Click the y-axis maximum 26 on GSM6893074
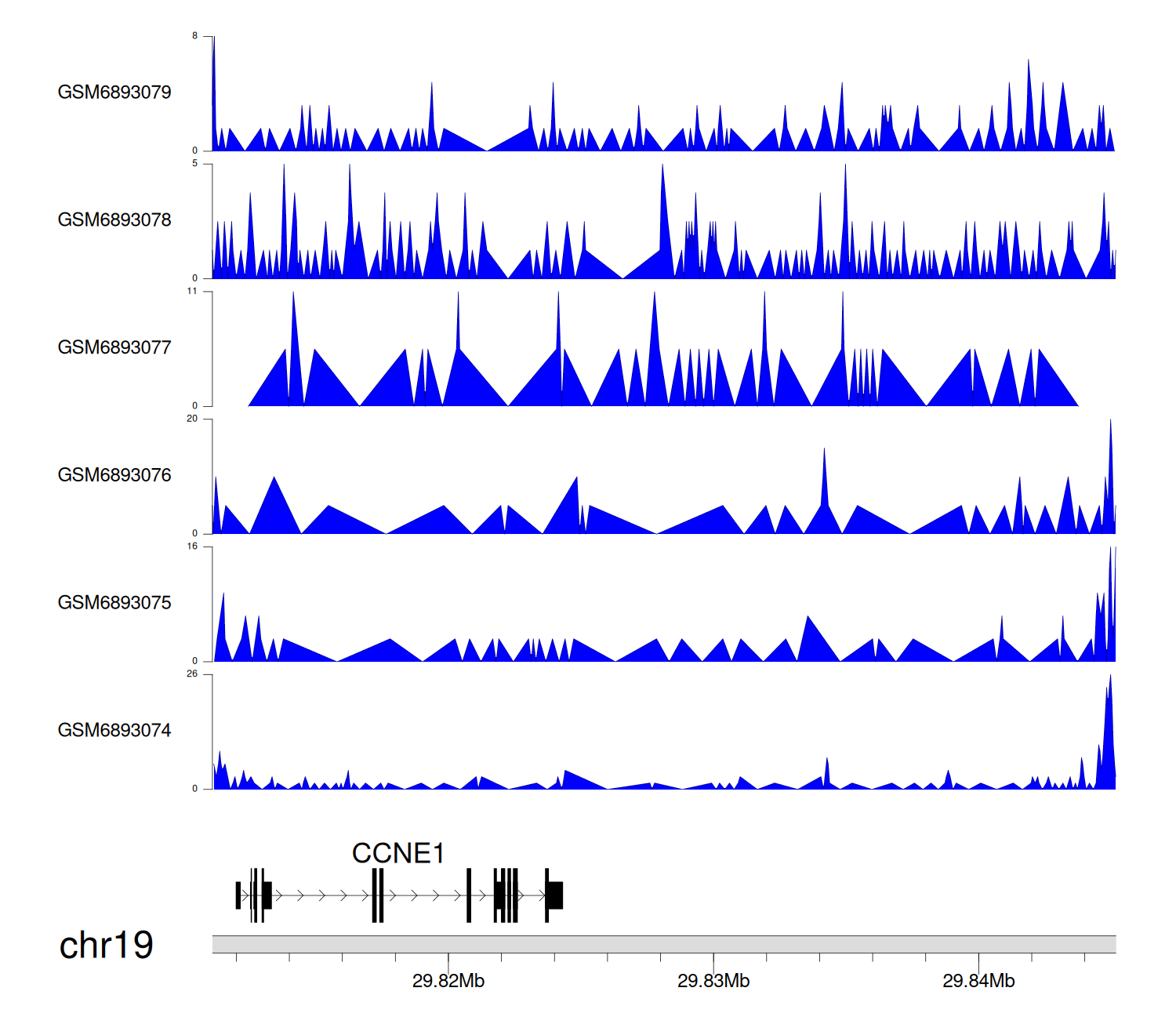The width and height of the screenshot is (1176, 1035). pos(192,674)
